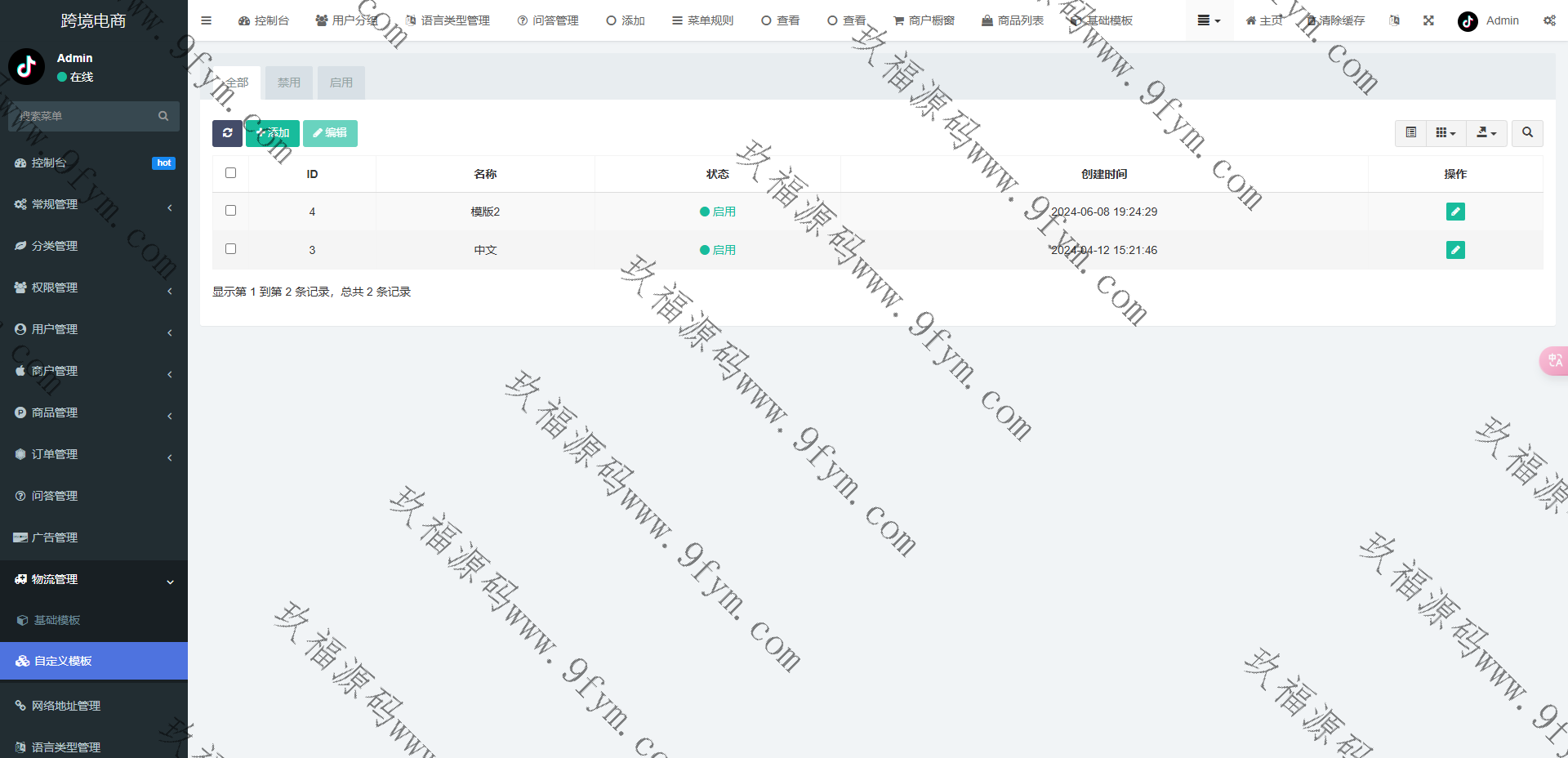This screenshot has height=758, width=1568.
Task: Open the export data dropdown
Action: [1486, 133]
